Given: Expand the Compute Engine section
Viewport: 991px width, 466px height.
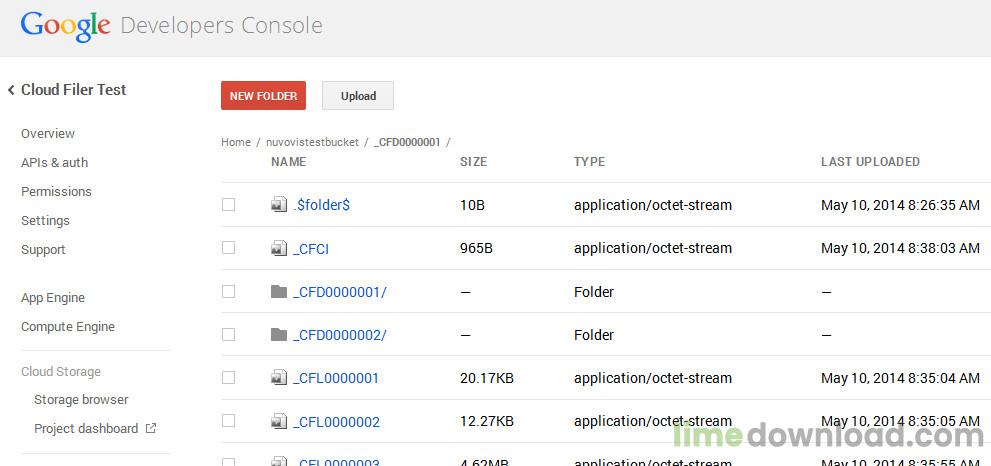Looking at the screenshot, I should (68, 327).
